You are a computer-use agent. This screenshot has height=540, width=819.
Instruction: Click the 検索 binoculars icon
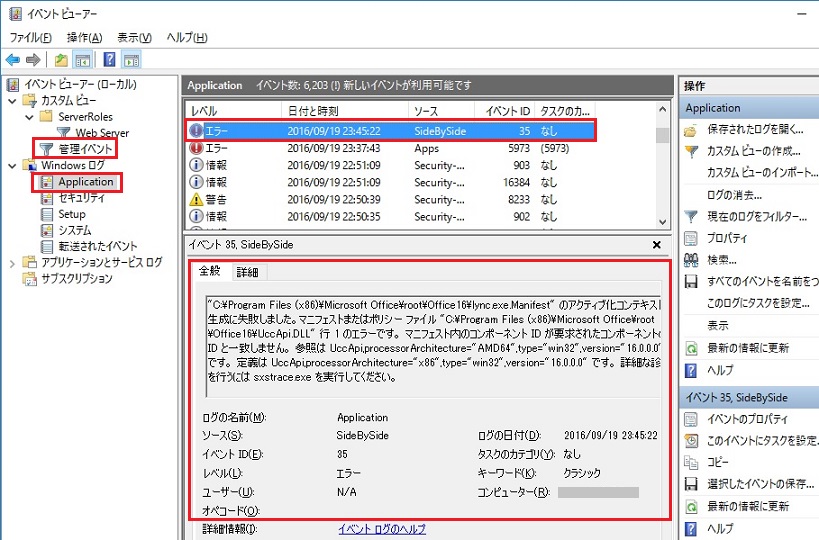(691, 260)
